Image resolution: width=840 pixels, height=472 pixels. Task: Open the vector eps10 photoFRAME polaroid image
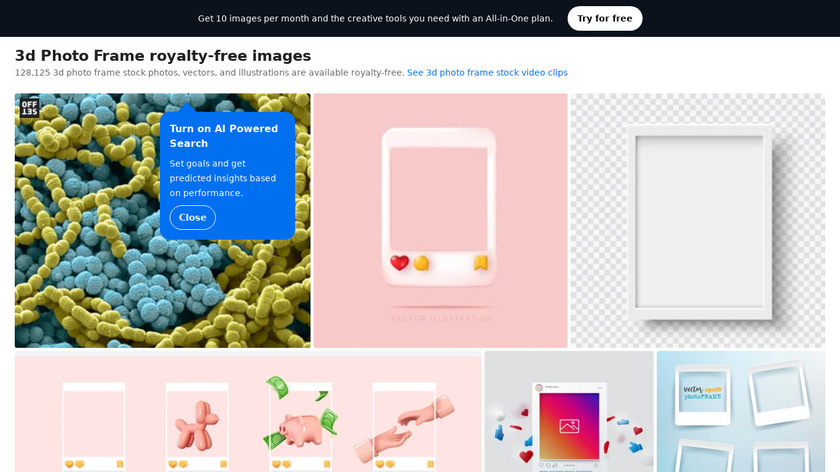(741, 411)
